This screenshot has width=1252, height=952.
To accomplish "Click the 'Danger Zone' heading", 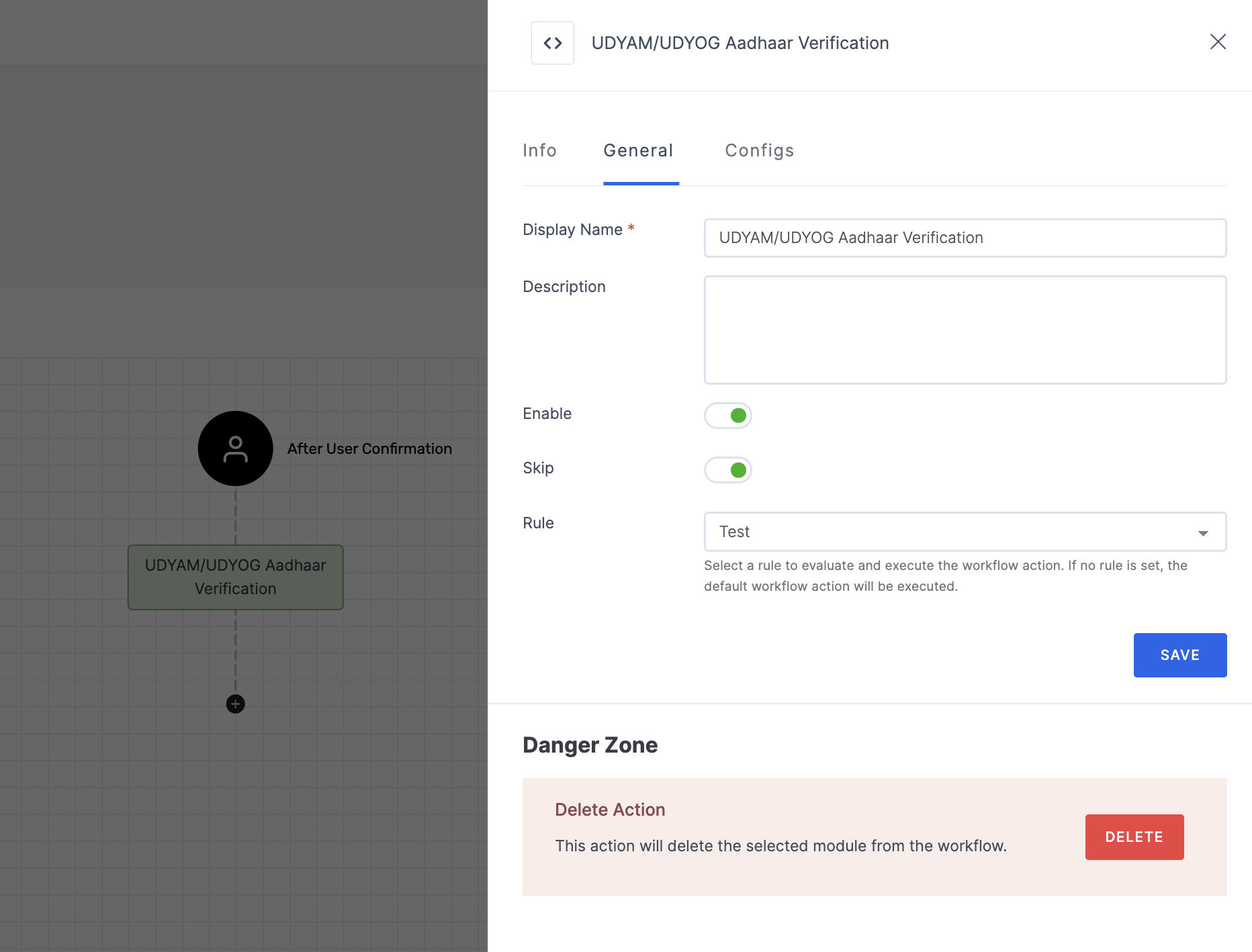I will click(590, 745).
